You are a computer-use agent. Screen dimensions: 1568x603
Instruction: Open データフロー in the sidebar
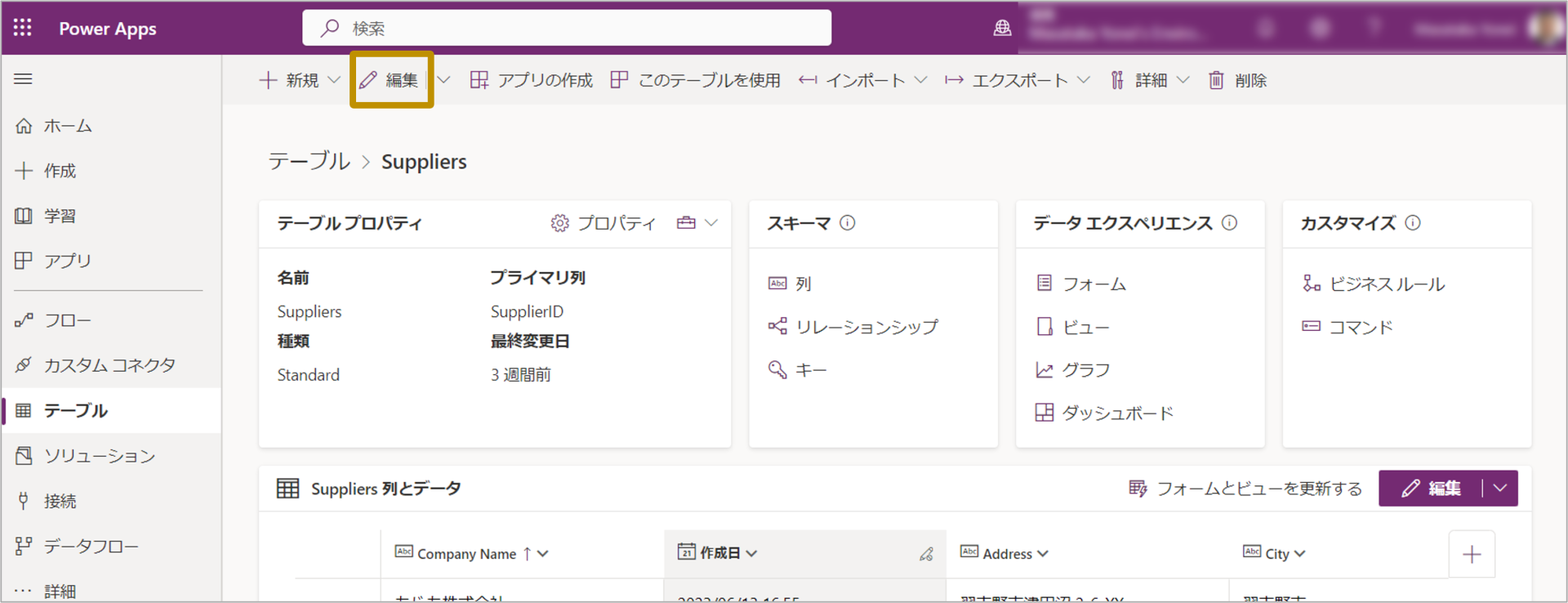click(110, 546)
